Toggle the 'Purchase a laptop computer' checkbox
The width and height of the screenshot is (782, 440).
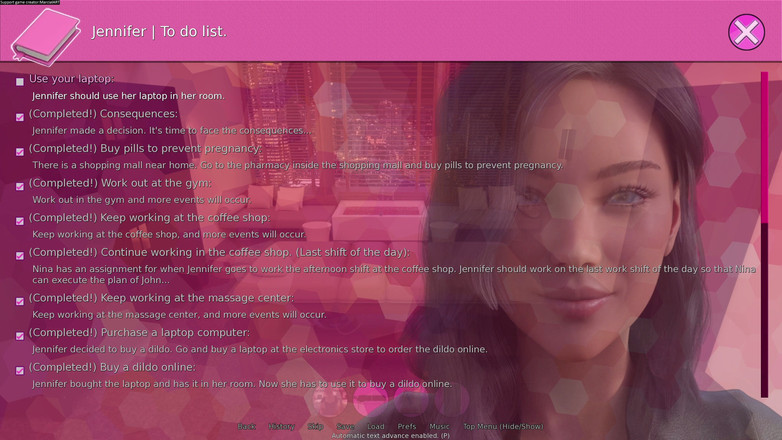20,336
